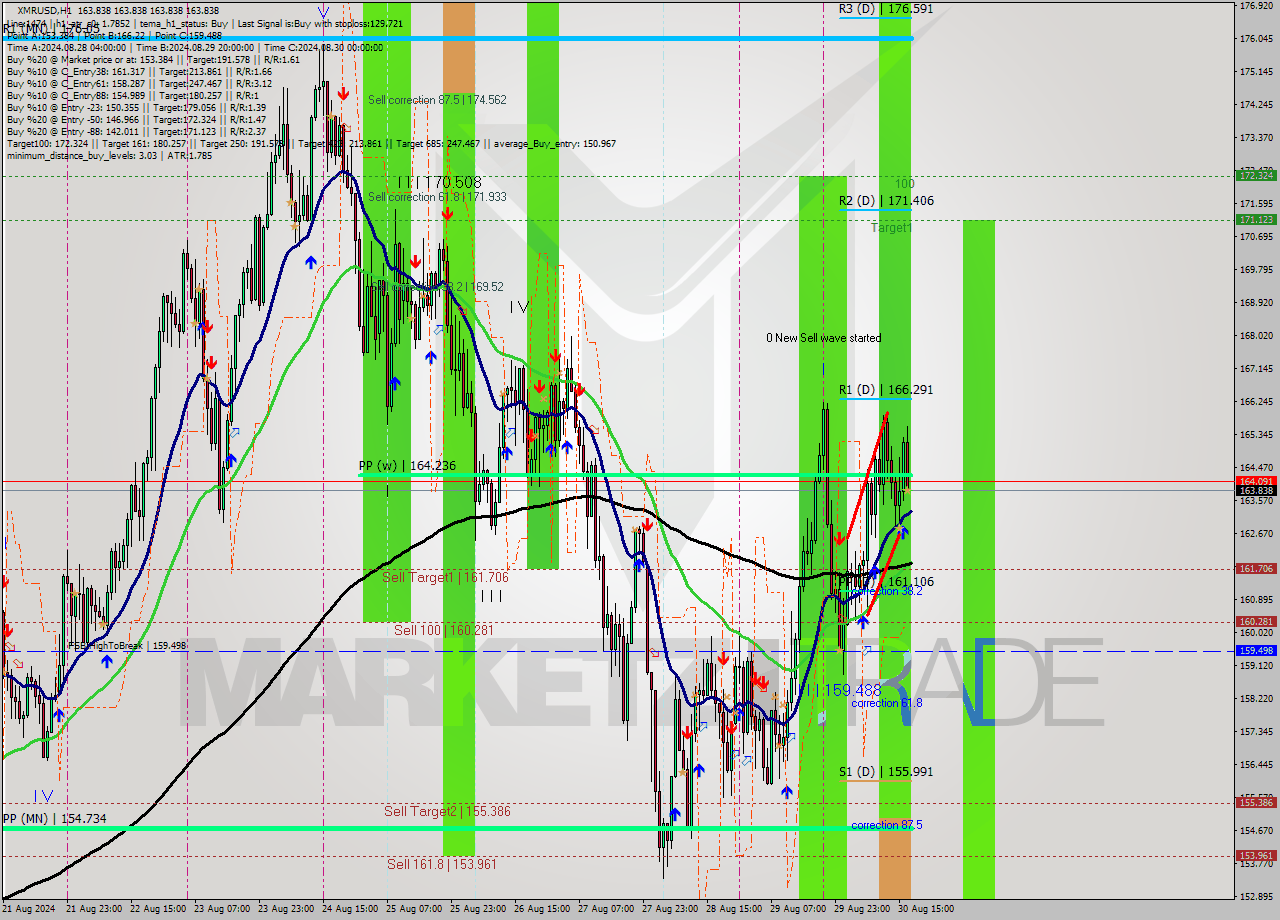
Task: Click the Target1 label near R2
Action: tap(891, 228)
